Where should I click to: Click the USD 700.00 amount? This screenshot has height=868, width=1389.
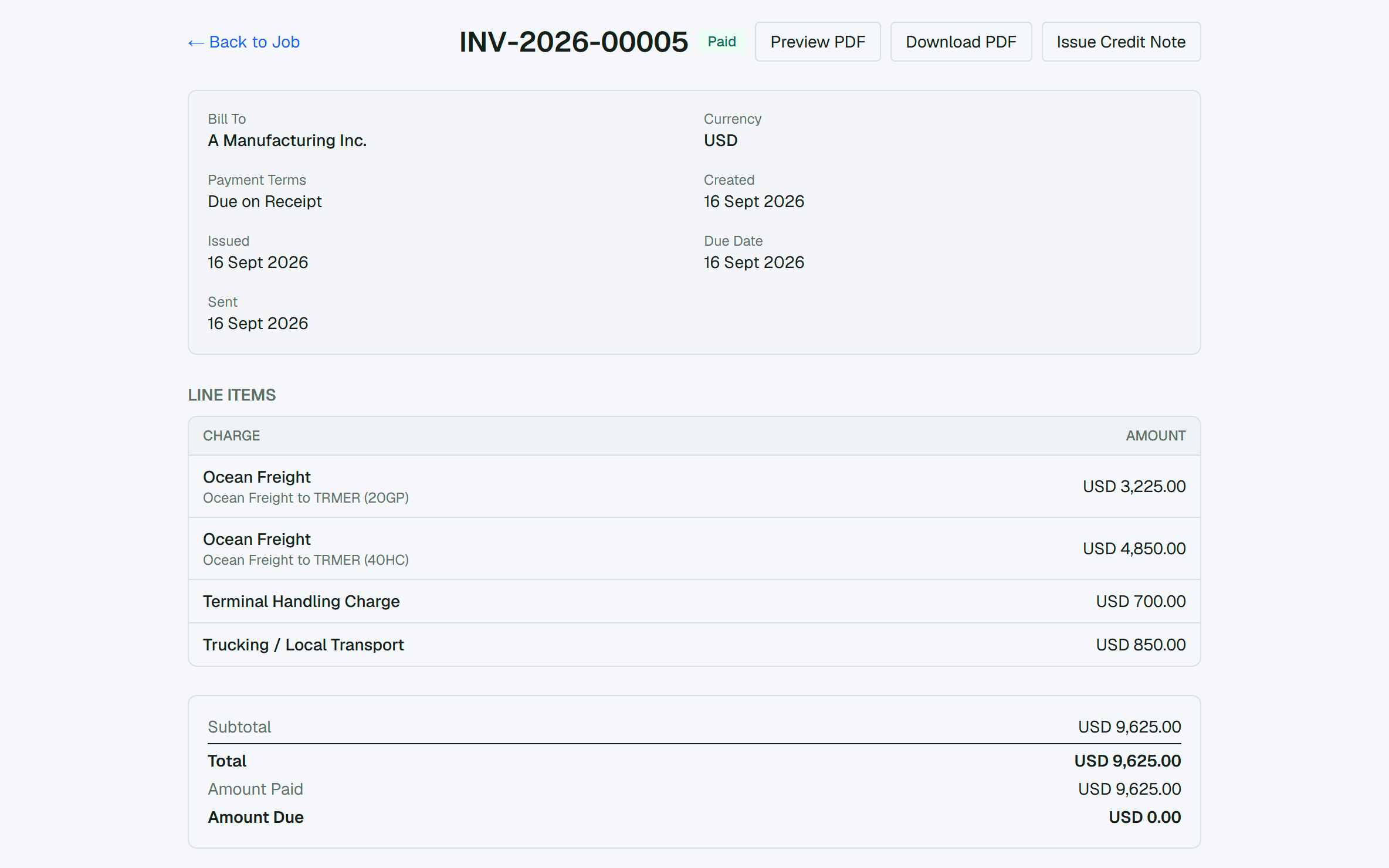click(1141, 601)
